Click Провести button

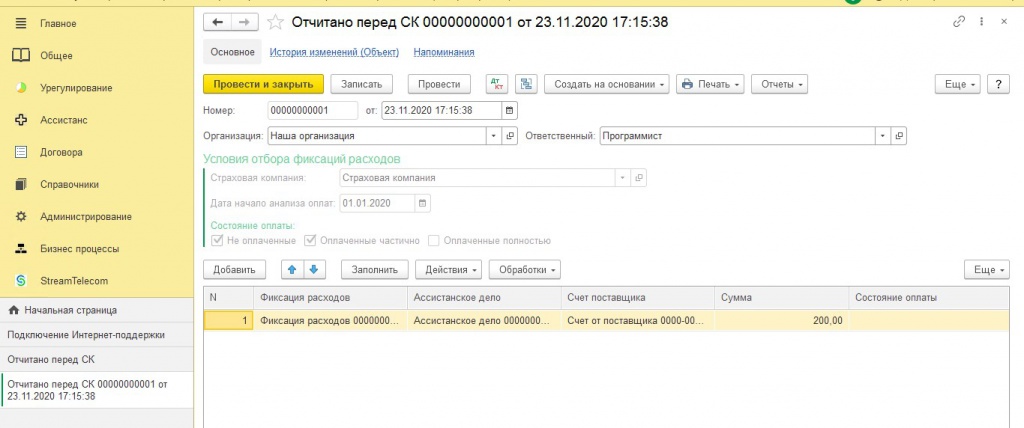pos(439,84)
